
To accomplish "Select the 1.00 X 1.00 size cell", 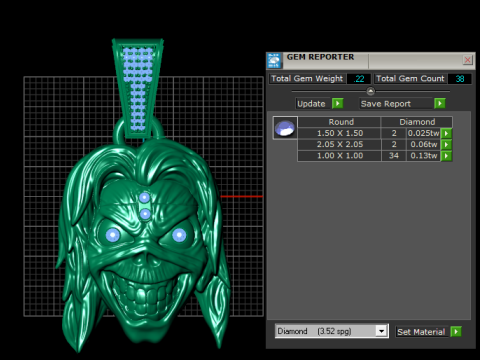I will click(x=340, y=156).
